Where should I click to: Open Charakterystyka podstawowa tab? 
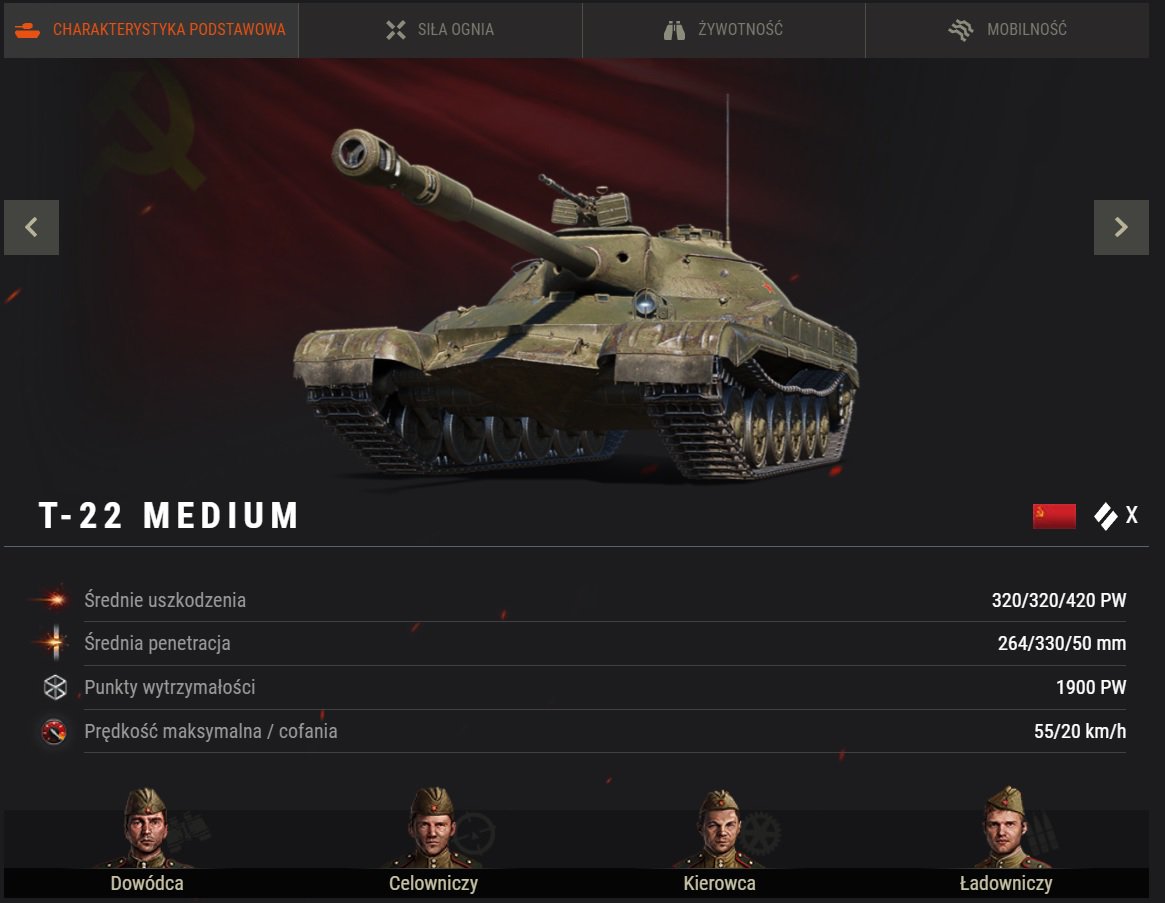[x=151, y=30]
